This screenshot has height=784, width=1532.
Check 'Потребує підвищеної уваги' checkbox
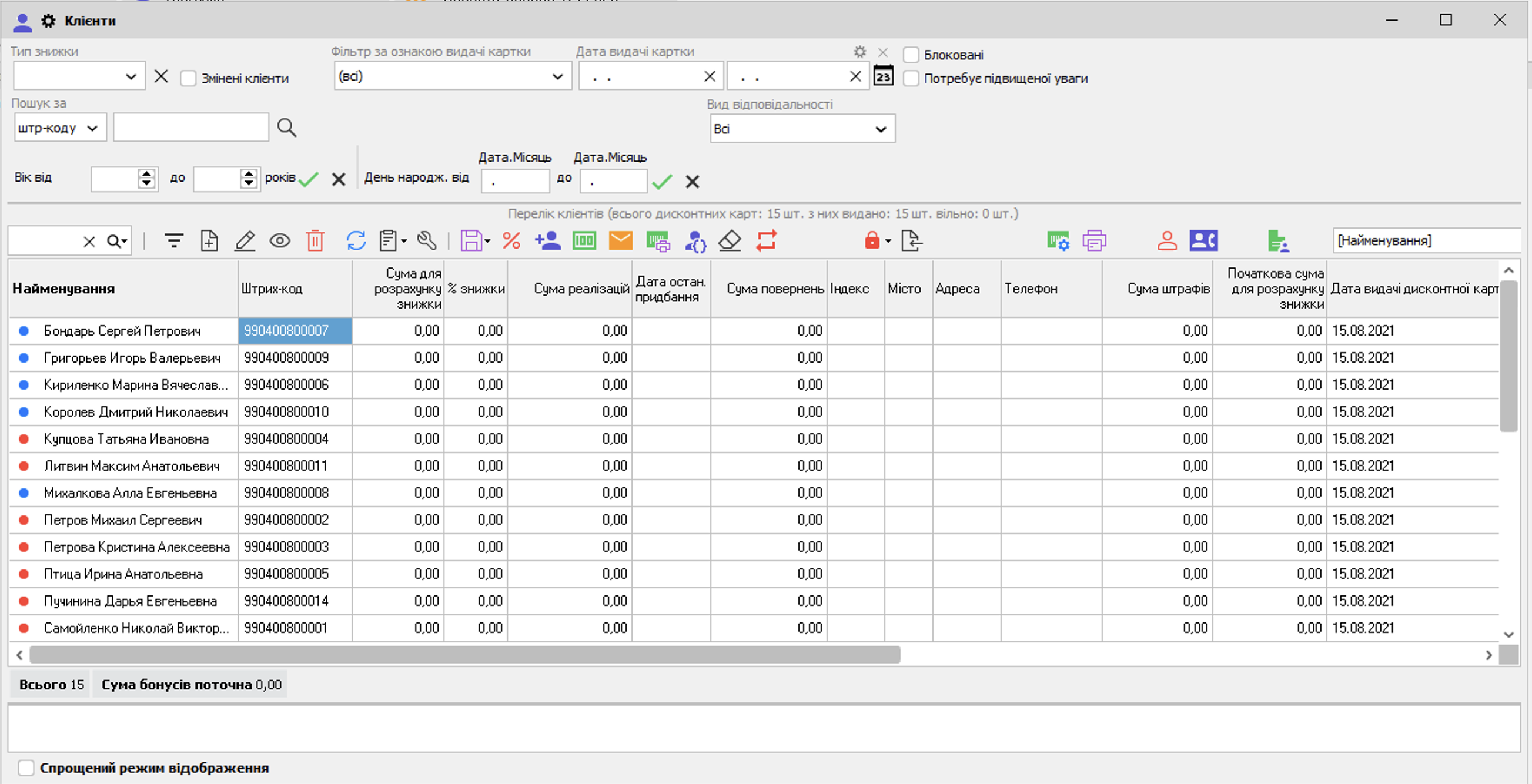click(x=911, y=79)
